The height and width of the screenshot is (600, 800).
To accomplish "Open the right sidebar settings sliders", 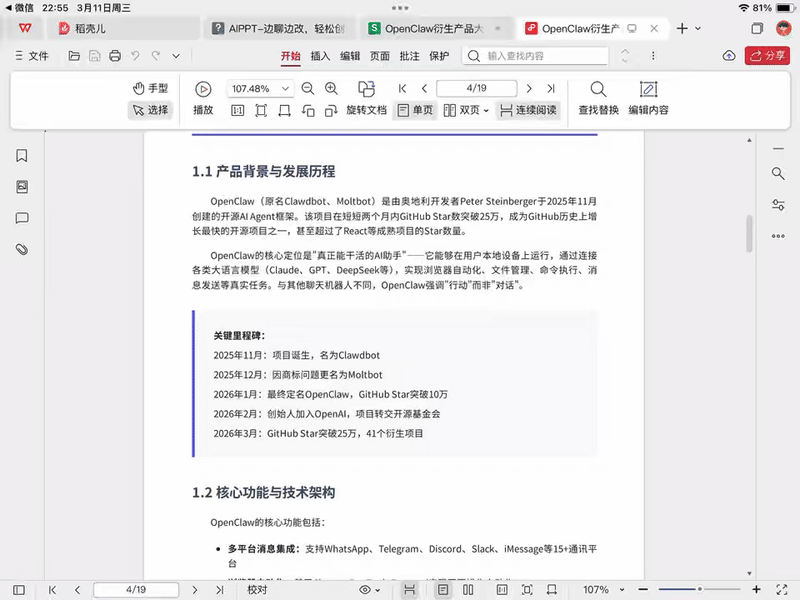I will (778, 205).
